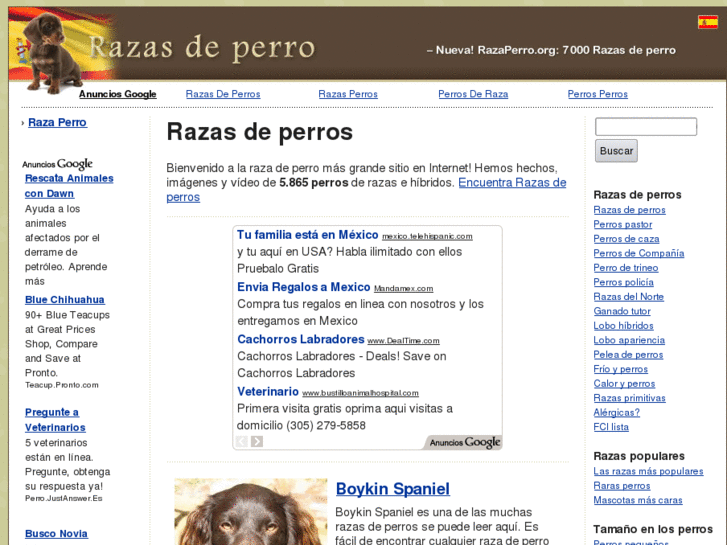Click the puppy logo image in header
The image size is (727, 545).
point(51,53)
